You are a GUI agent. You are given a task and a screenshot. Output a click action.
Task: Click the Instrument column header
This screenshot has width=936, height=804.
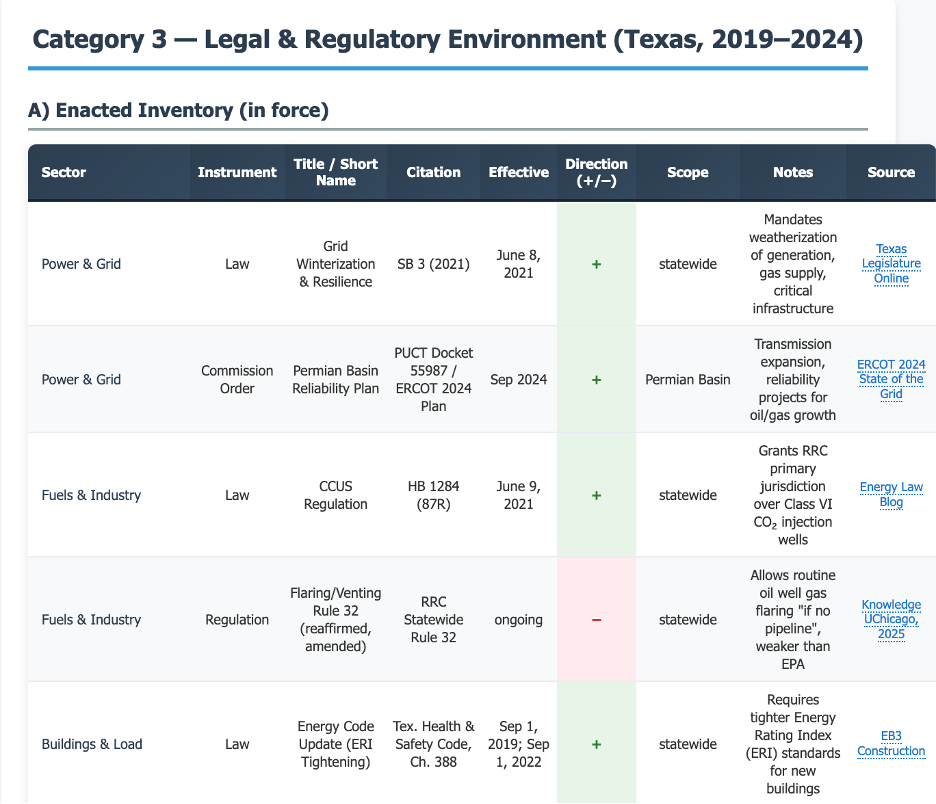pos(237,172)
